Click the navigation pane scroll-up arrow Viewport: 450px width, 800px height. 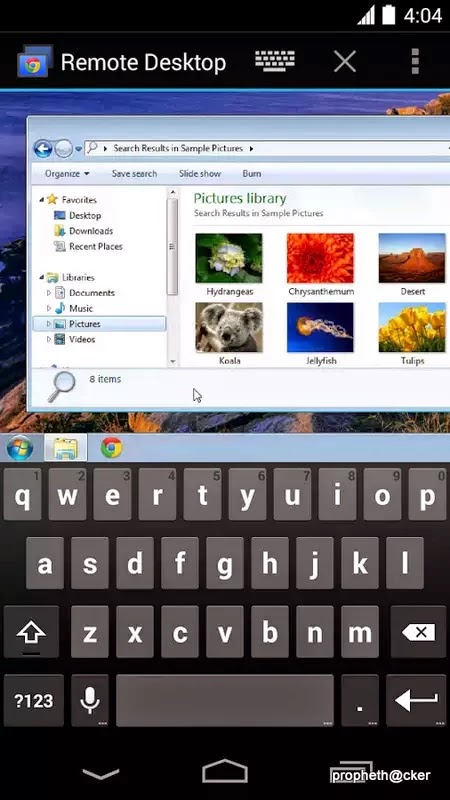tap(172, 192)
